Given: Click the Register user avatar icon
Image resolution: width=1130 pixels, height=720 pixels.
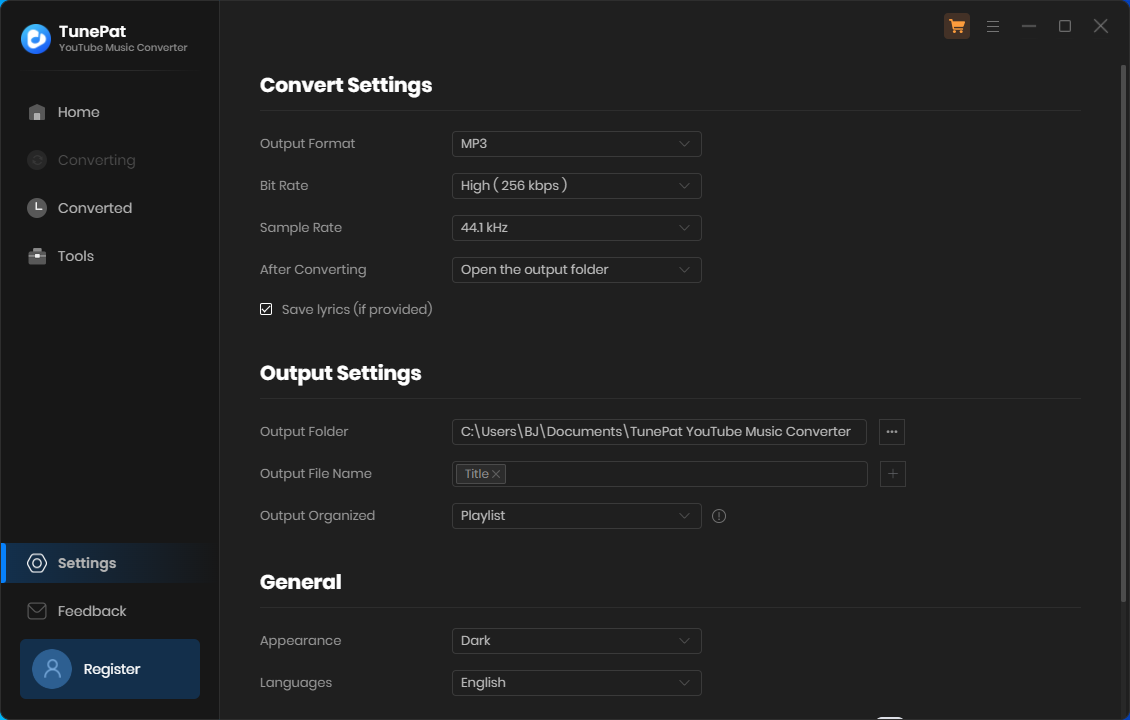Looking at the screenshot, I should [x=52, y=669].
